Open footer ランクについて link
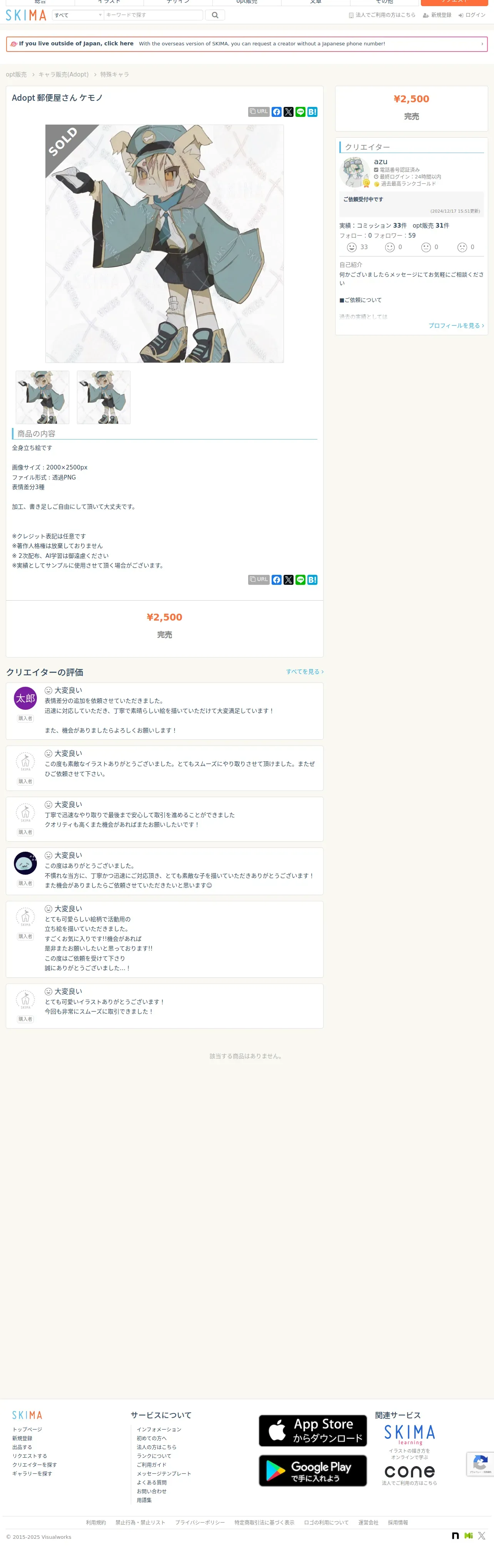 (x=154, y=1456)
